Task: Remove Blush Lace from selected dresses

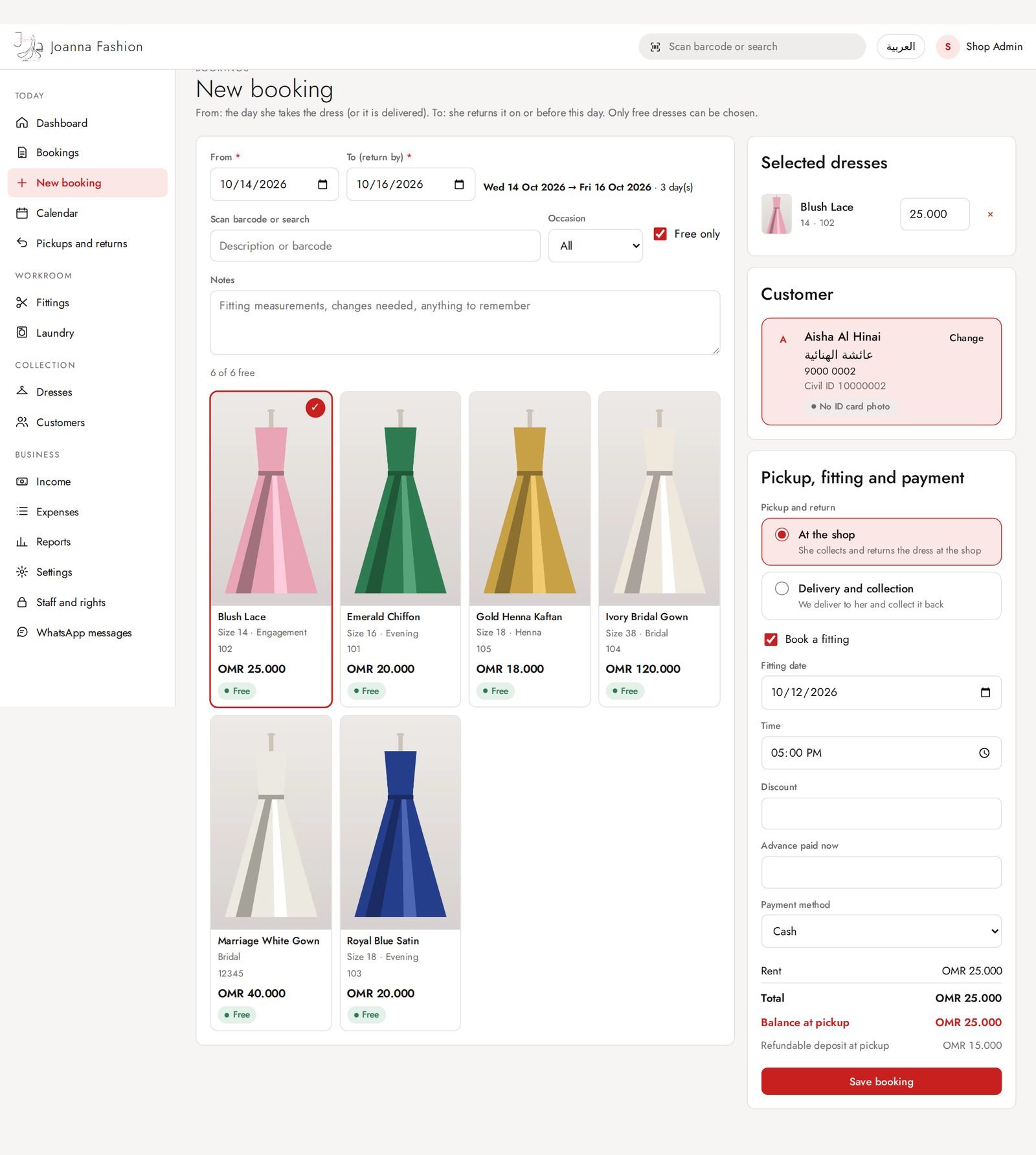Action: point(990,214)
